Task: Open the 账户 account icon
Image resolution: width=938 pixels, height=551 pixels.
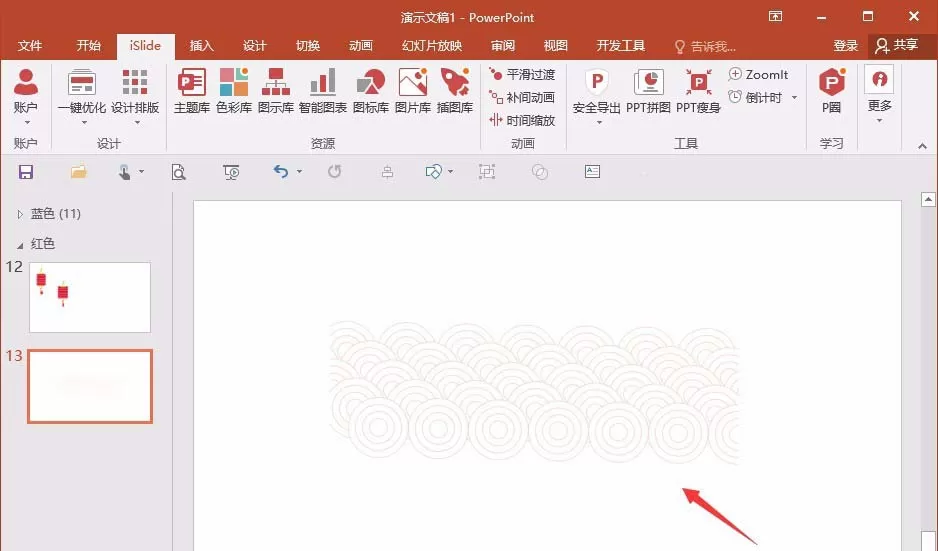Action: coord(26,83)
